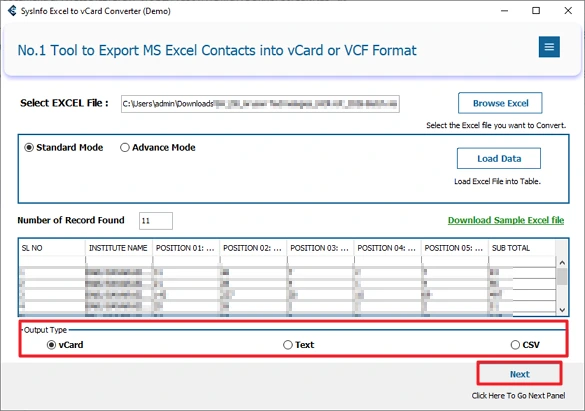Click the SL NO column header
The height and width of the screenshot is (411, 585).
pos(51,248)
